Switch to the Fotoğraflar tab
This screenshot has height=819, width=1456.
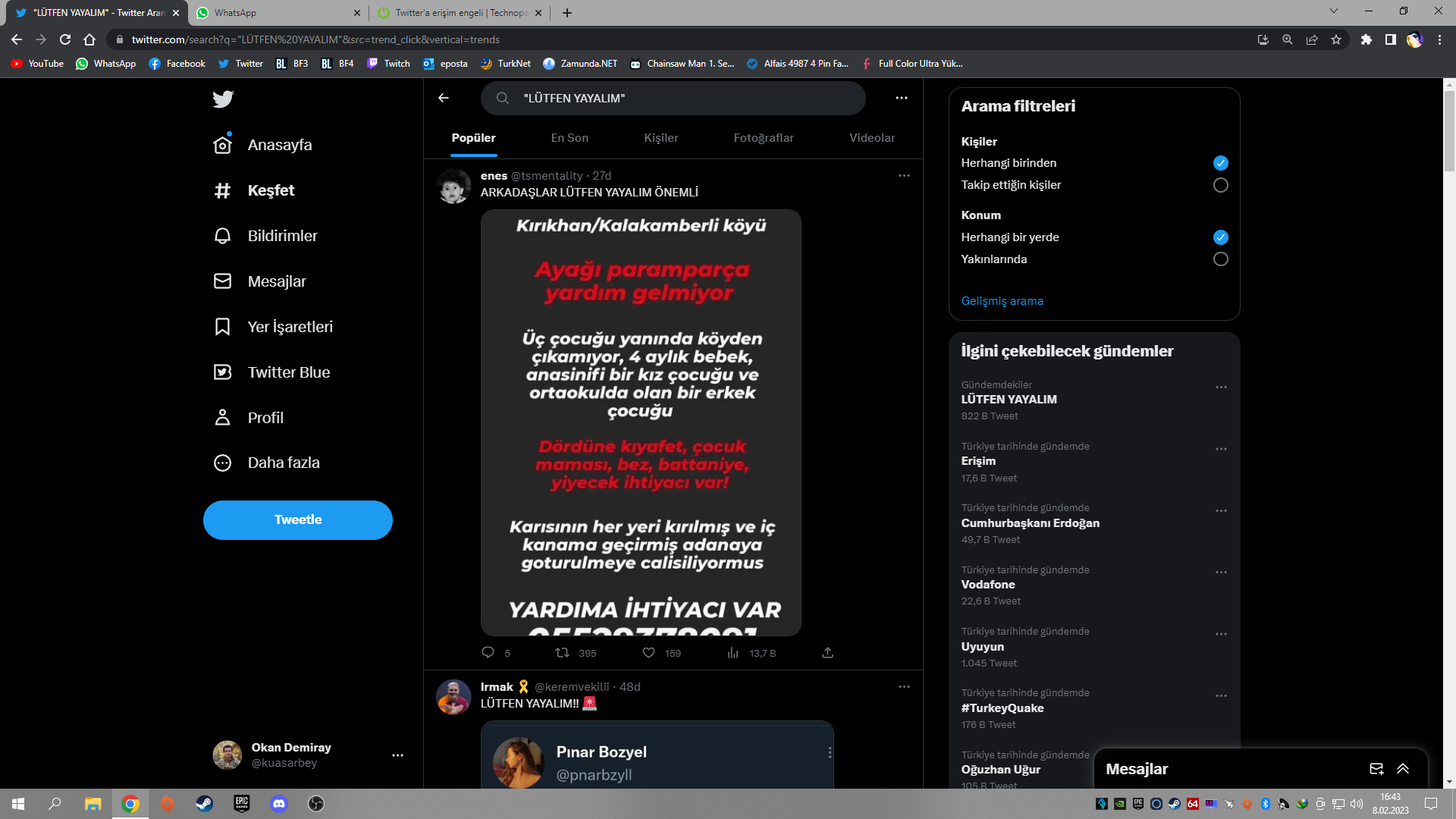point(764,138)
